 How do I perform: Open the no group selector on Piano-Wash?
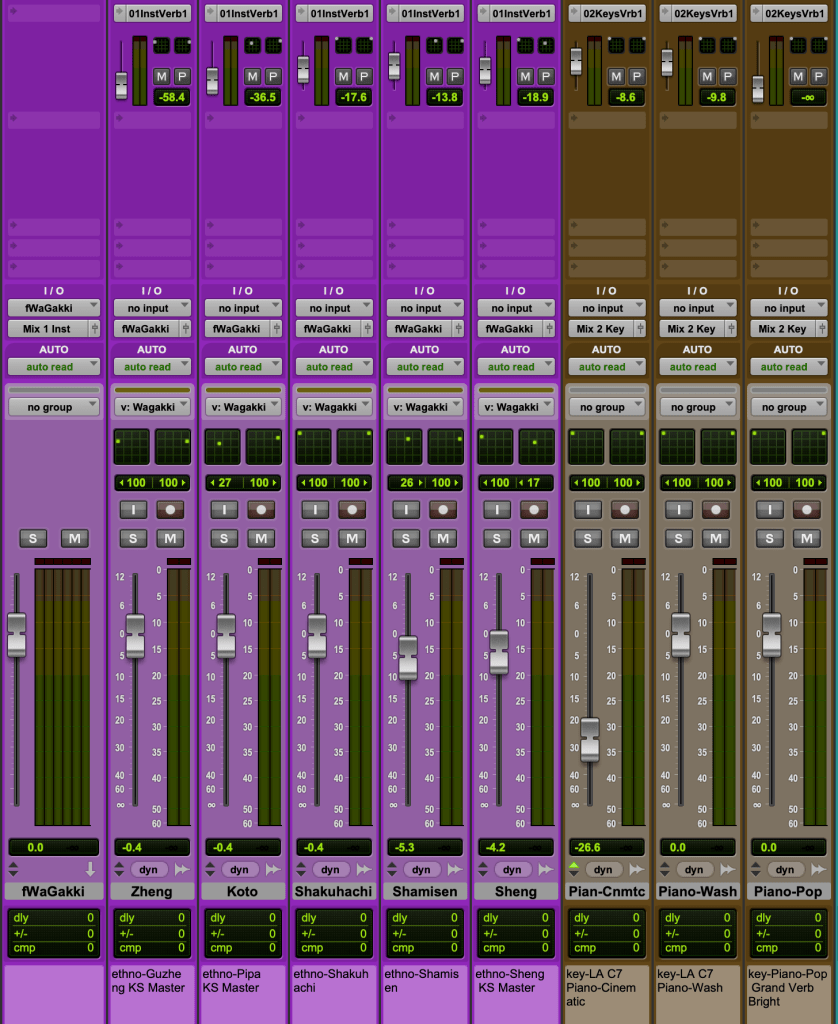point(697,407)
